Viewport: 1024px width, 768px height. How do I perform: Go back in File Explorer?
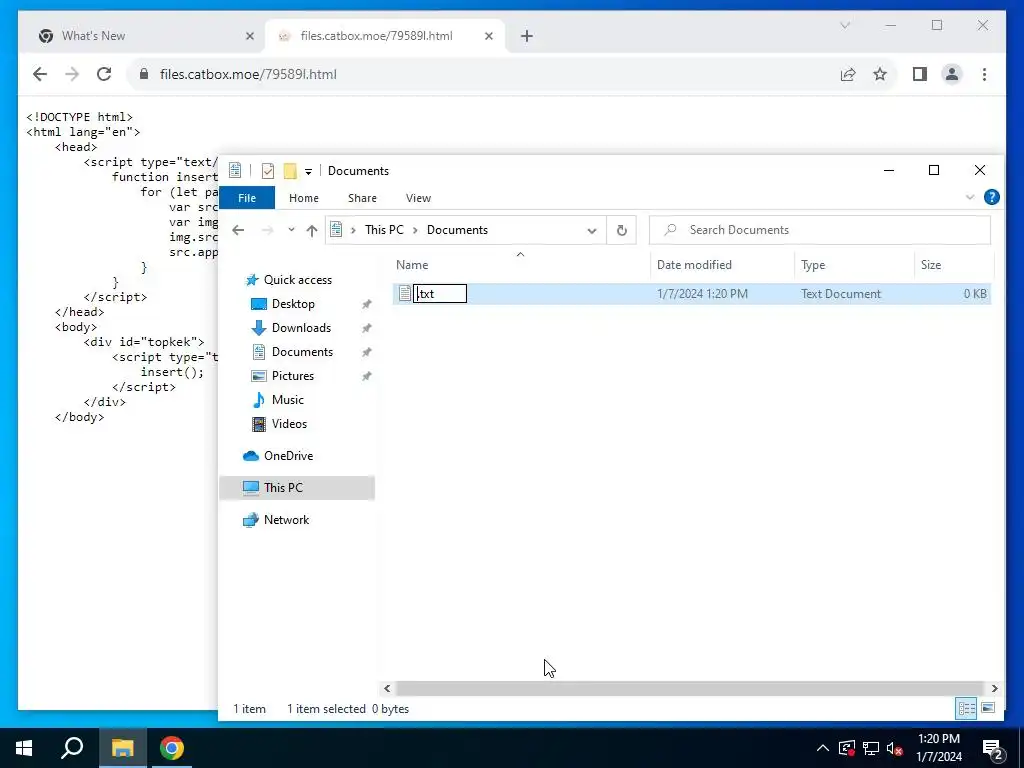pos(238,230)
